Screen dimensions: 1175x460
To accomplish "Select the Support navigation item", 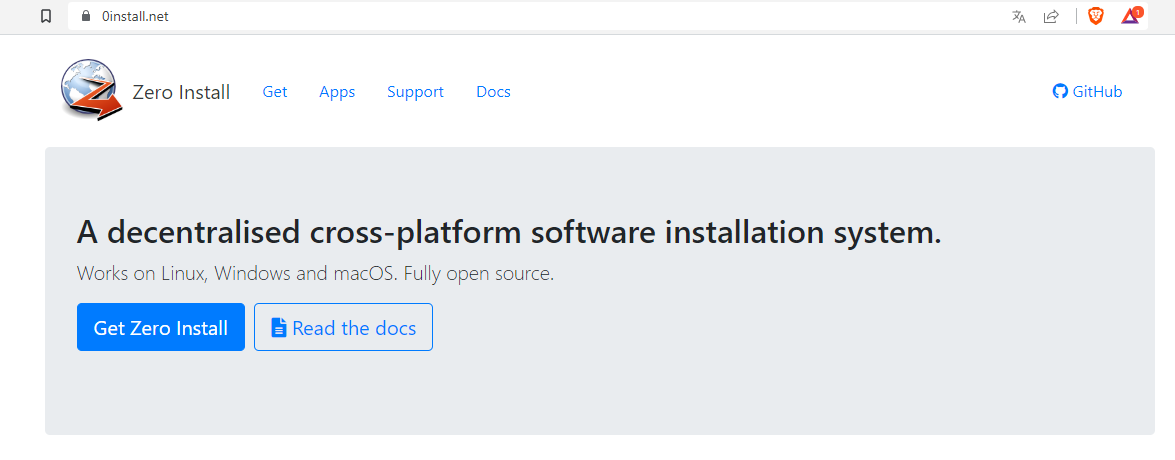I will [x=415, y=92].
